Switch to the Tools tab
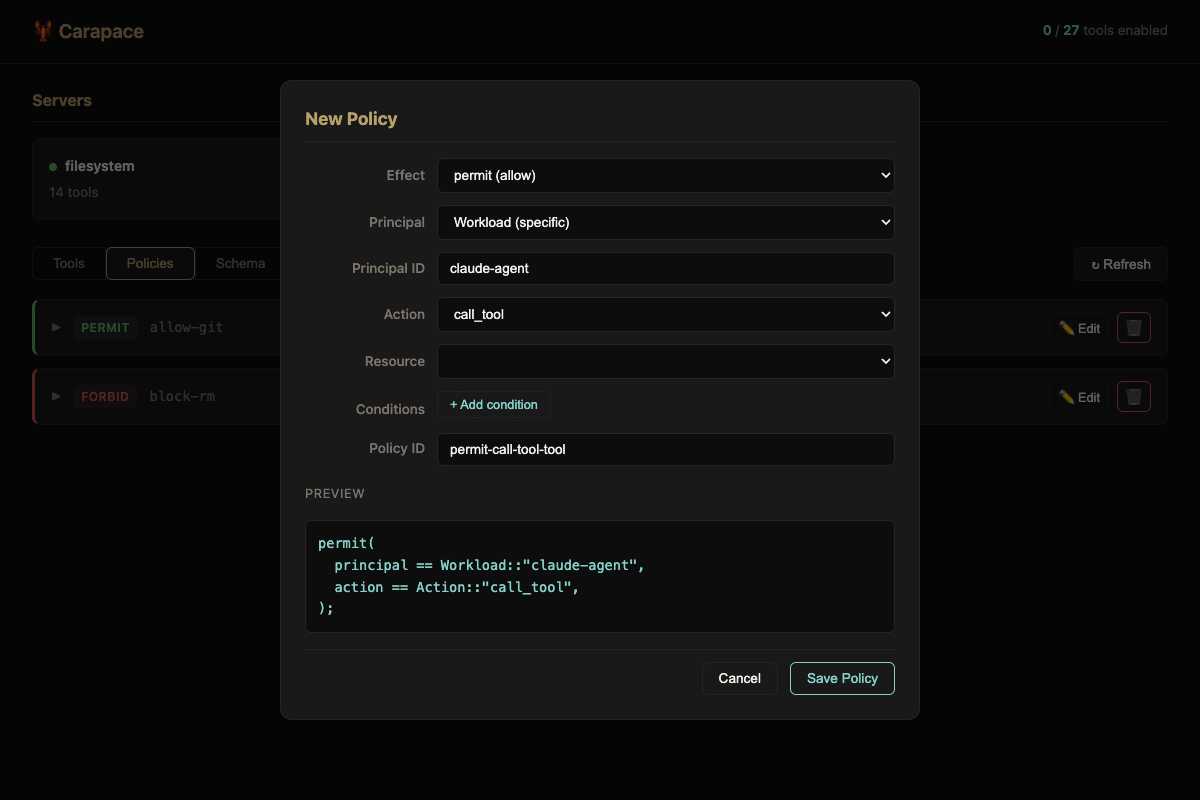1200x800 pixels. pos(69,263)
